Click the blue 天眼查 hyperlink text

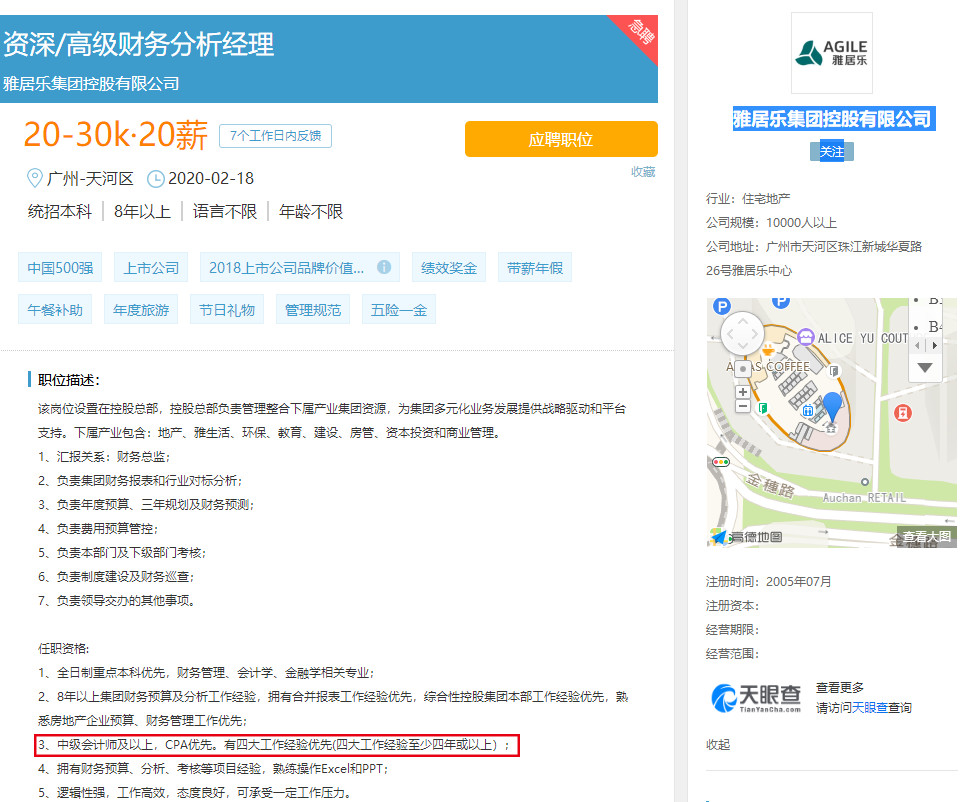870,708
